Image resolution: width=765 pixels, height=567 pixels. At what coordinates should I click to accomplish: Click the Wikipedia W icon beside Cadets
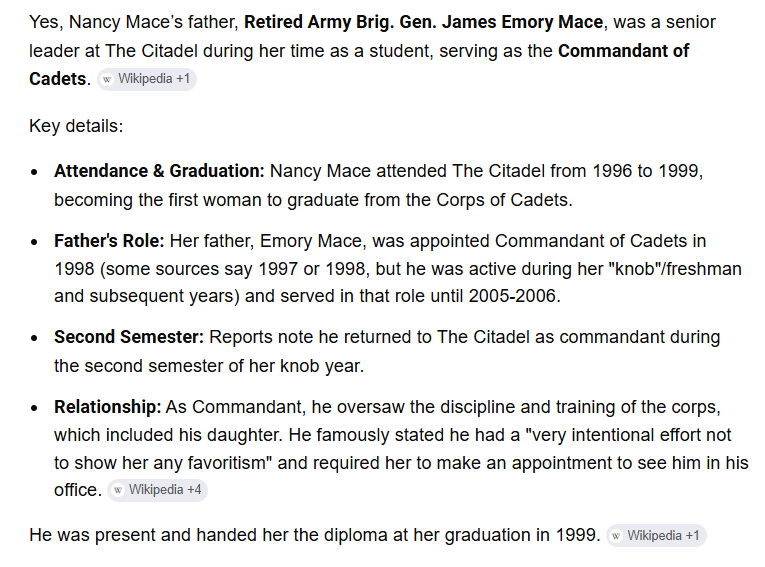107,80
